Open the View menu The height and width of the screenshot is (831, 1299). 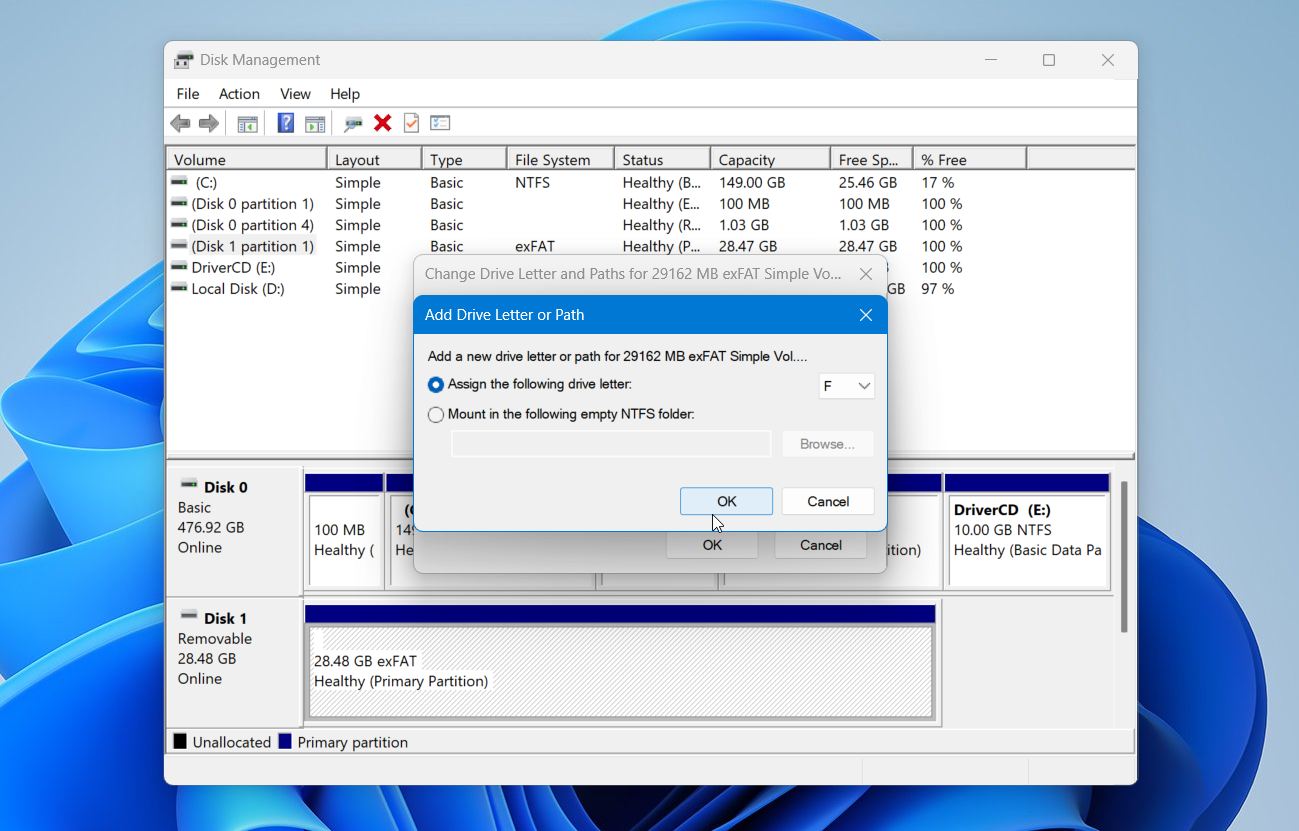pyautogui.click(x=295, y=93)
